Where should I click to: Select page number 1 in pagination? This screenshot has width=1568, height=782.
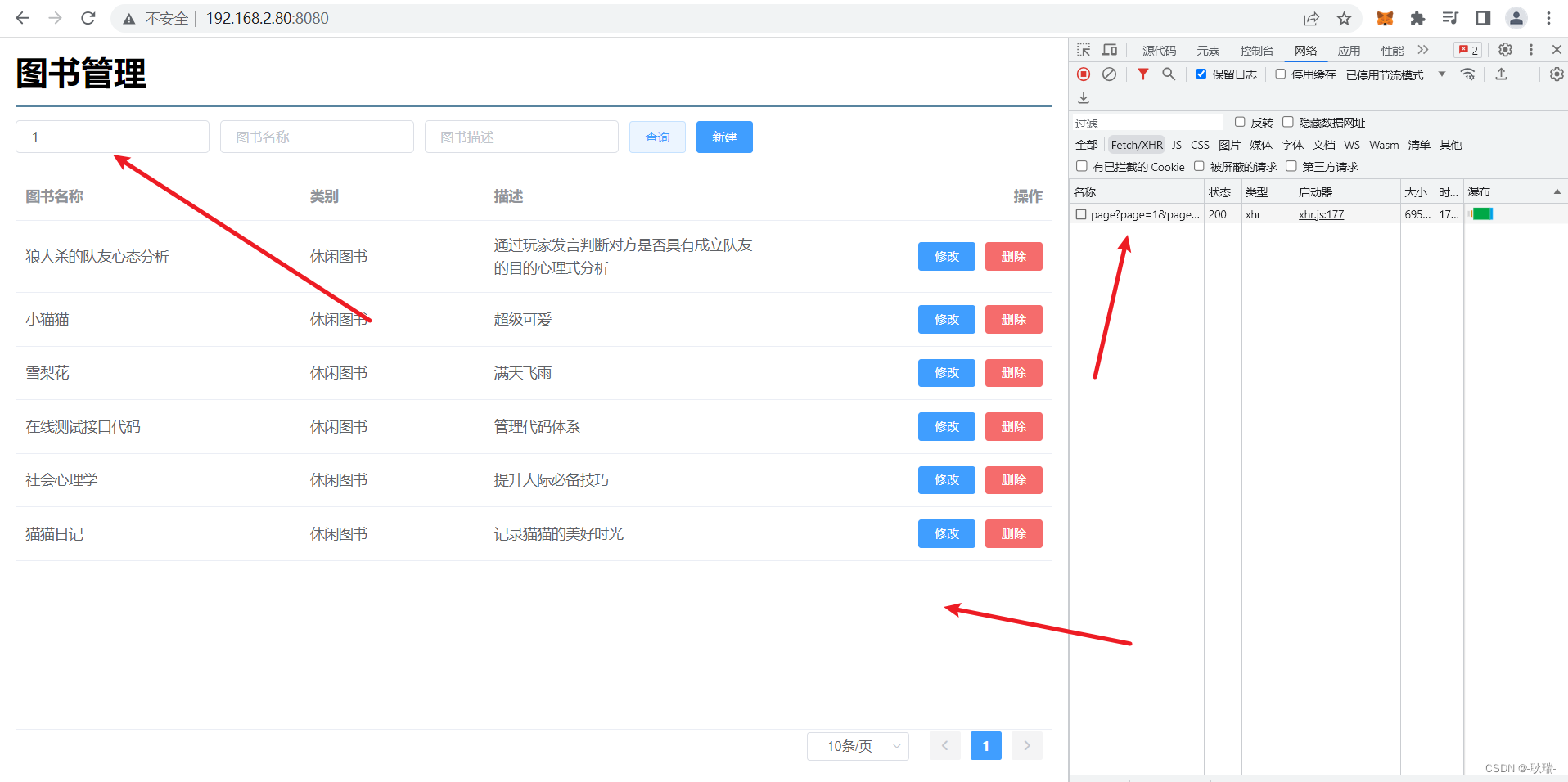pyautogui.click(x=985, y=746)
